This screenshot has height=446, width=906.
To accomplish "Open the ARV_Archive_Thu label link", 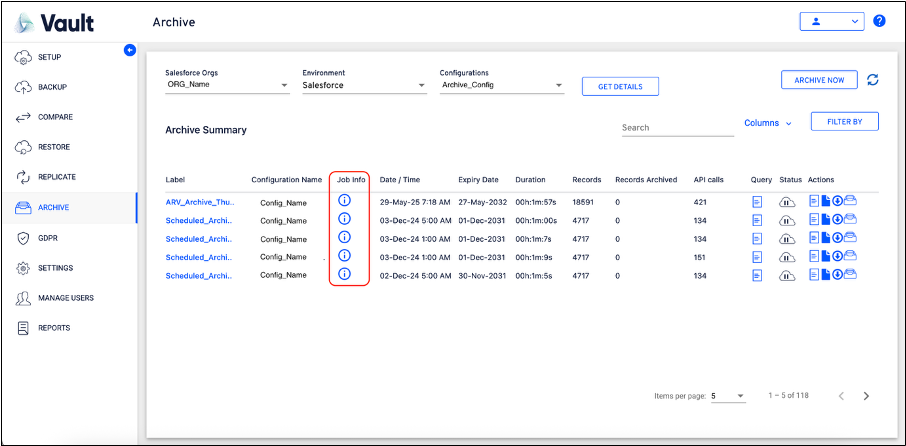I will [199, 202].
